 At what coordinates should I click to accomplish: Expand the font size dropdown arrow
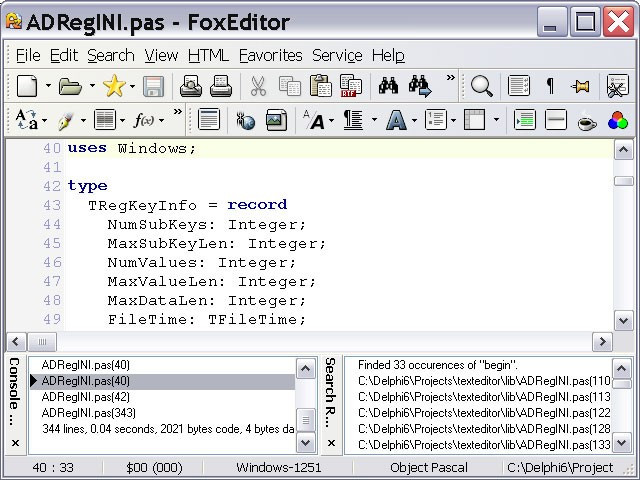[331, 120]
